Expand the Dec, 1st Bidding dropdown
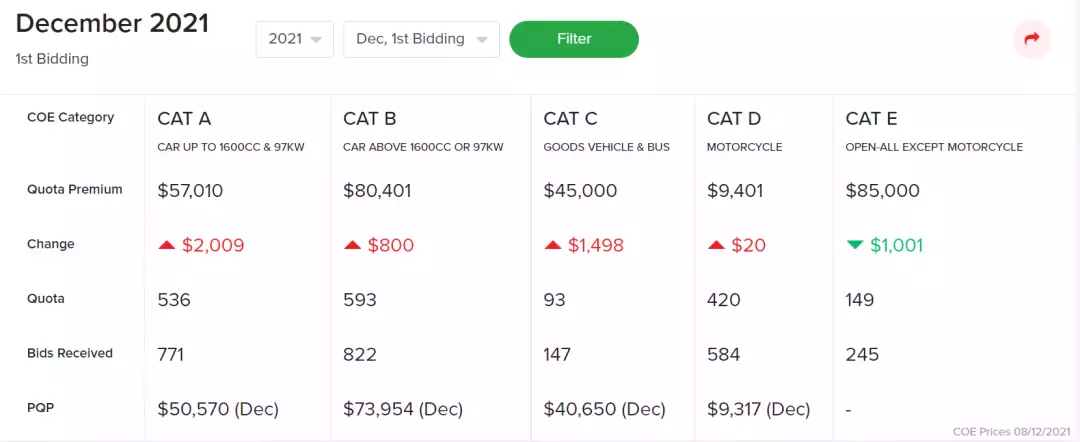 click(x=421, y=40)
